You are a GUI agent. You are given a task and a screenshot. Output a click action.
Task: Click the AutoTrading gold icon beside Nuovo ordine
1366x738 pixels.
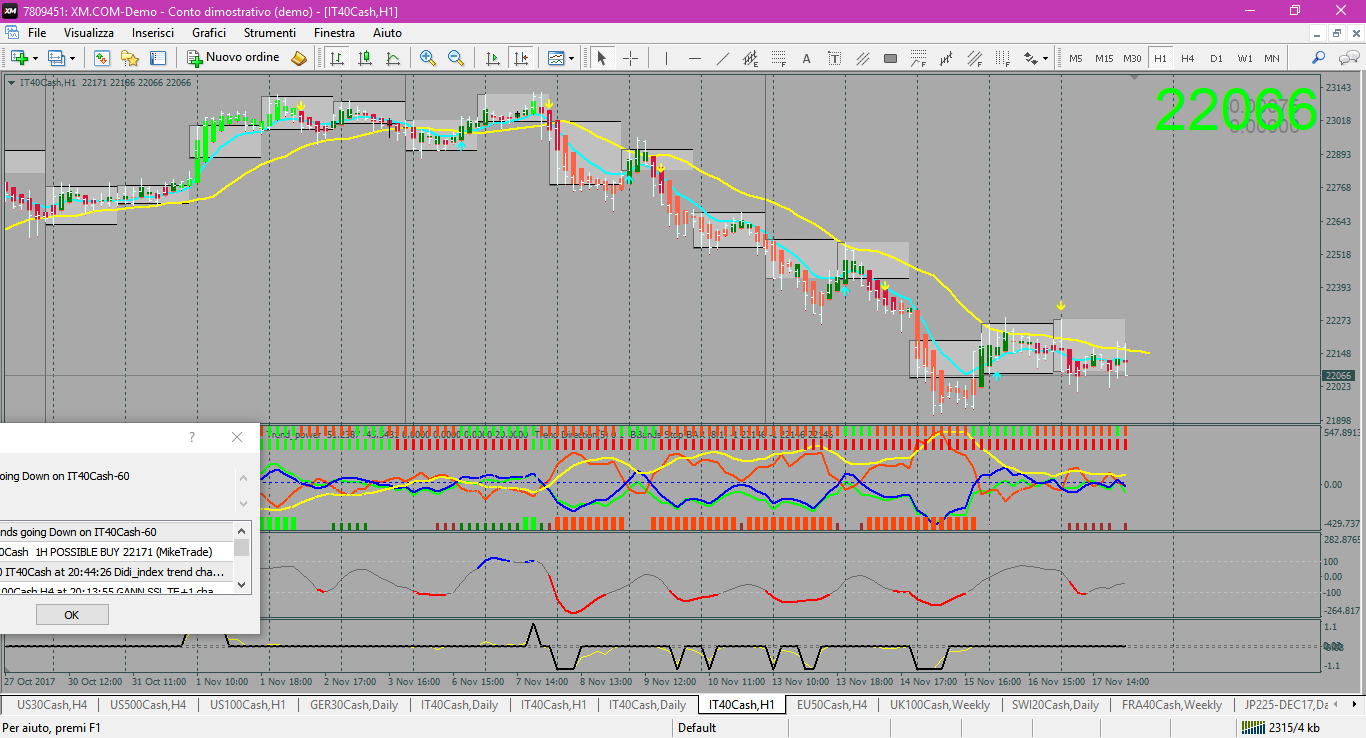click(298, 58)
